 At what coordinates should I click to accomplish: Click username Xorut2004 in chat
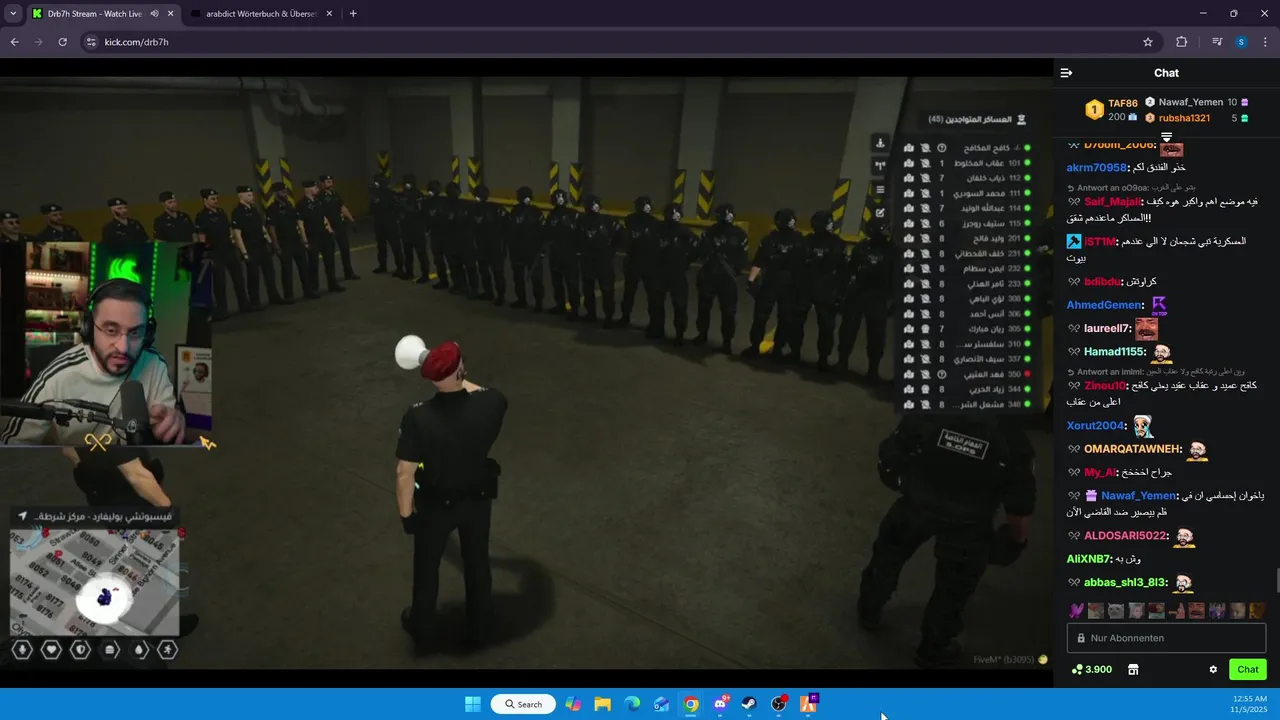pyautogui.click(x=1097, y=426)
